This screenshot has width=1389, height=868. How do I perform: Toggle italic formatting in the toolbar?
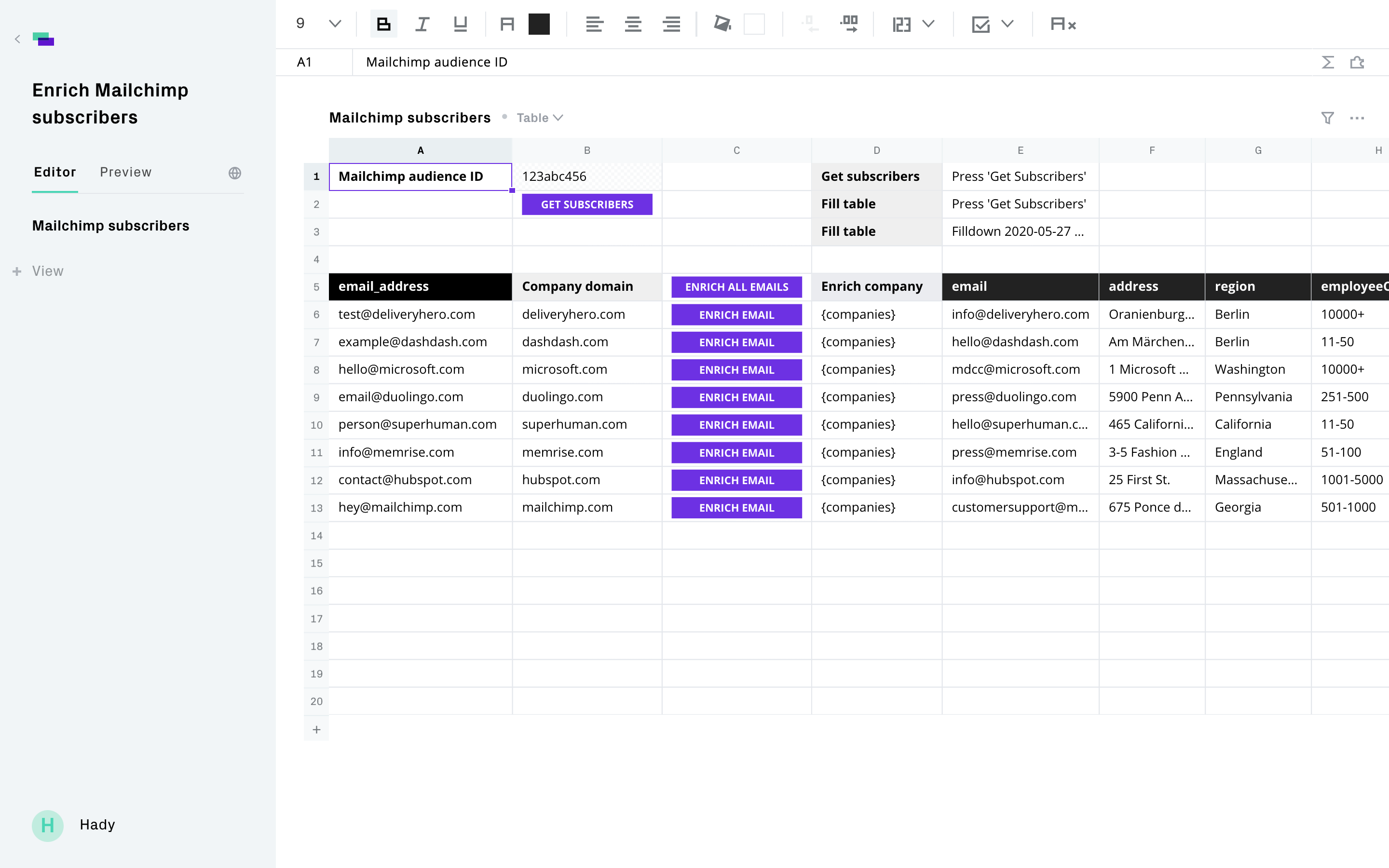[x=422, y=24]
